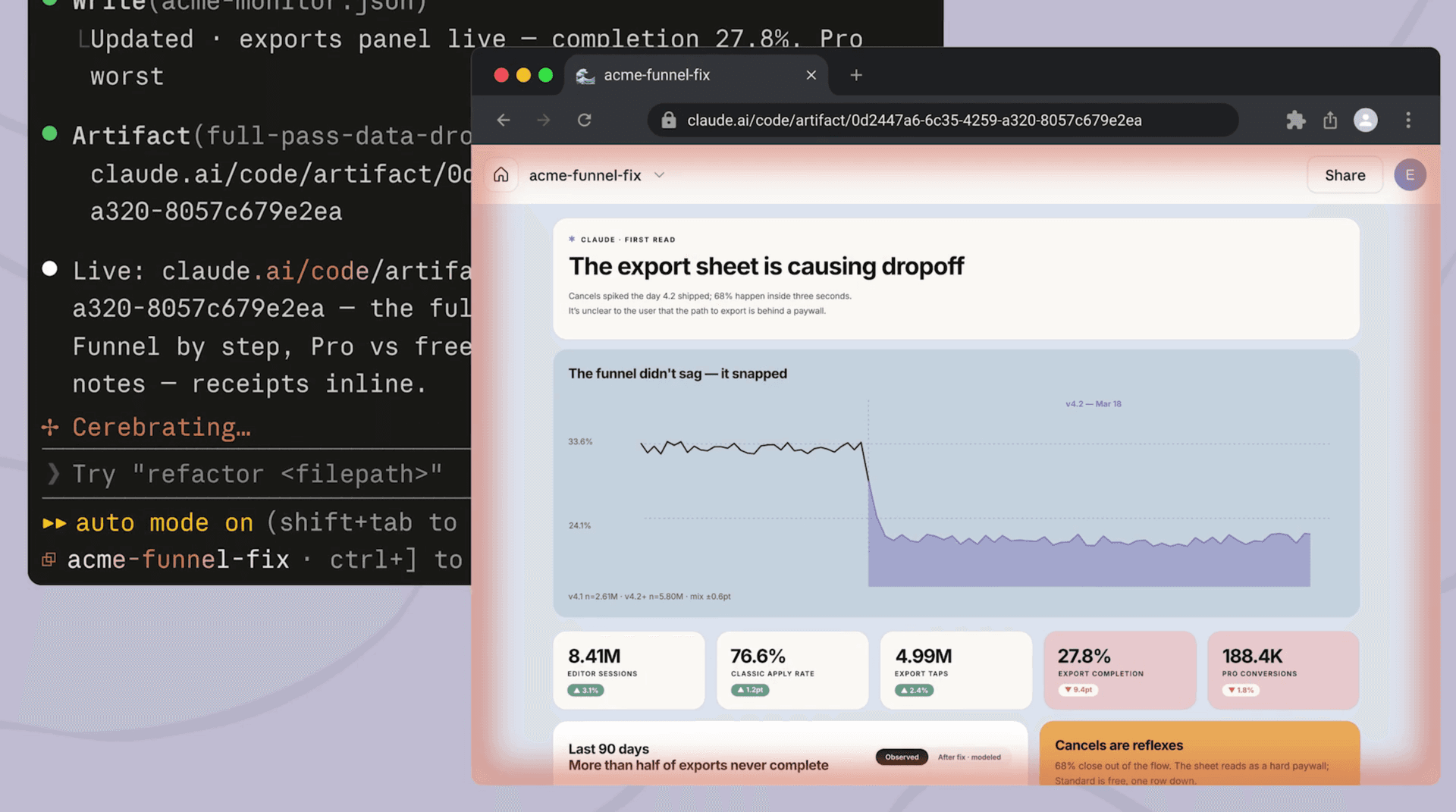Click the green bullet beside Artifact in terminal

click(50, 134)
